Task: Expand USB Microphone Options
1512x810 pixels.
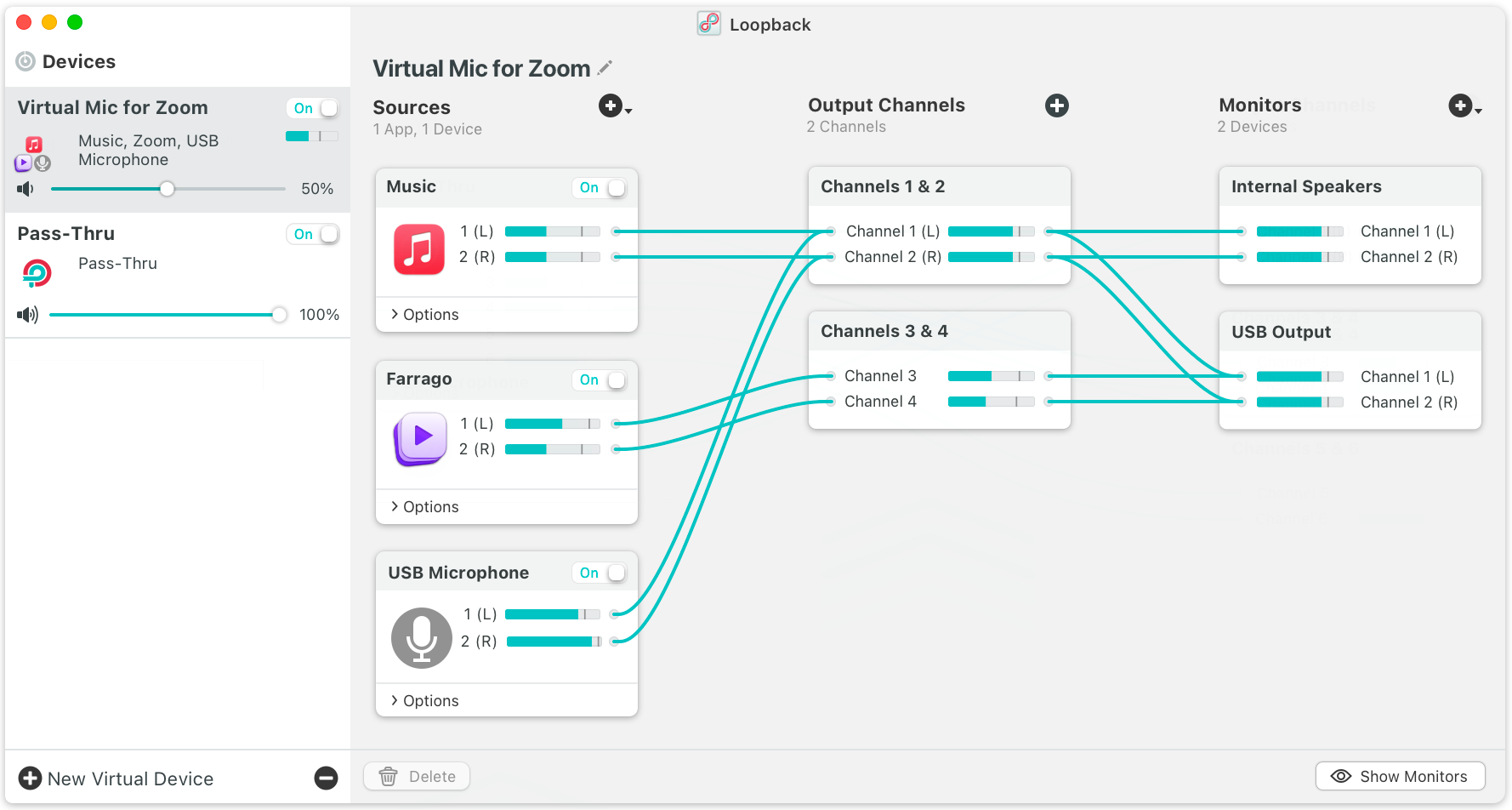Action: coord(424,701)
